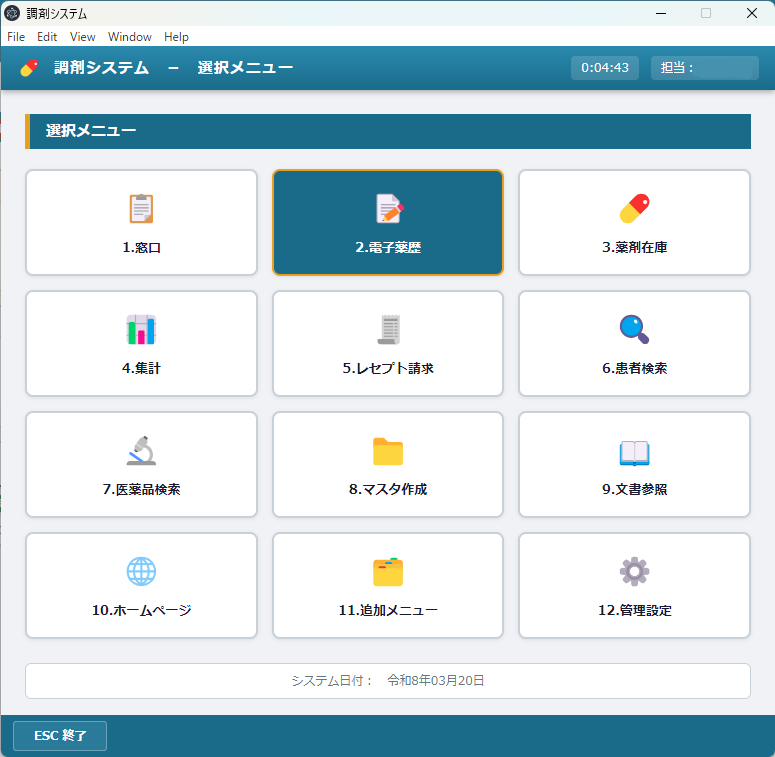
Task: Open the File menu
Action: click(16, 37)
